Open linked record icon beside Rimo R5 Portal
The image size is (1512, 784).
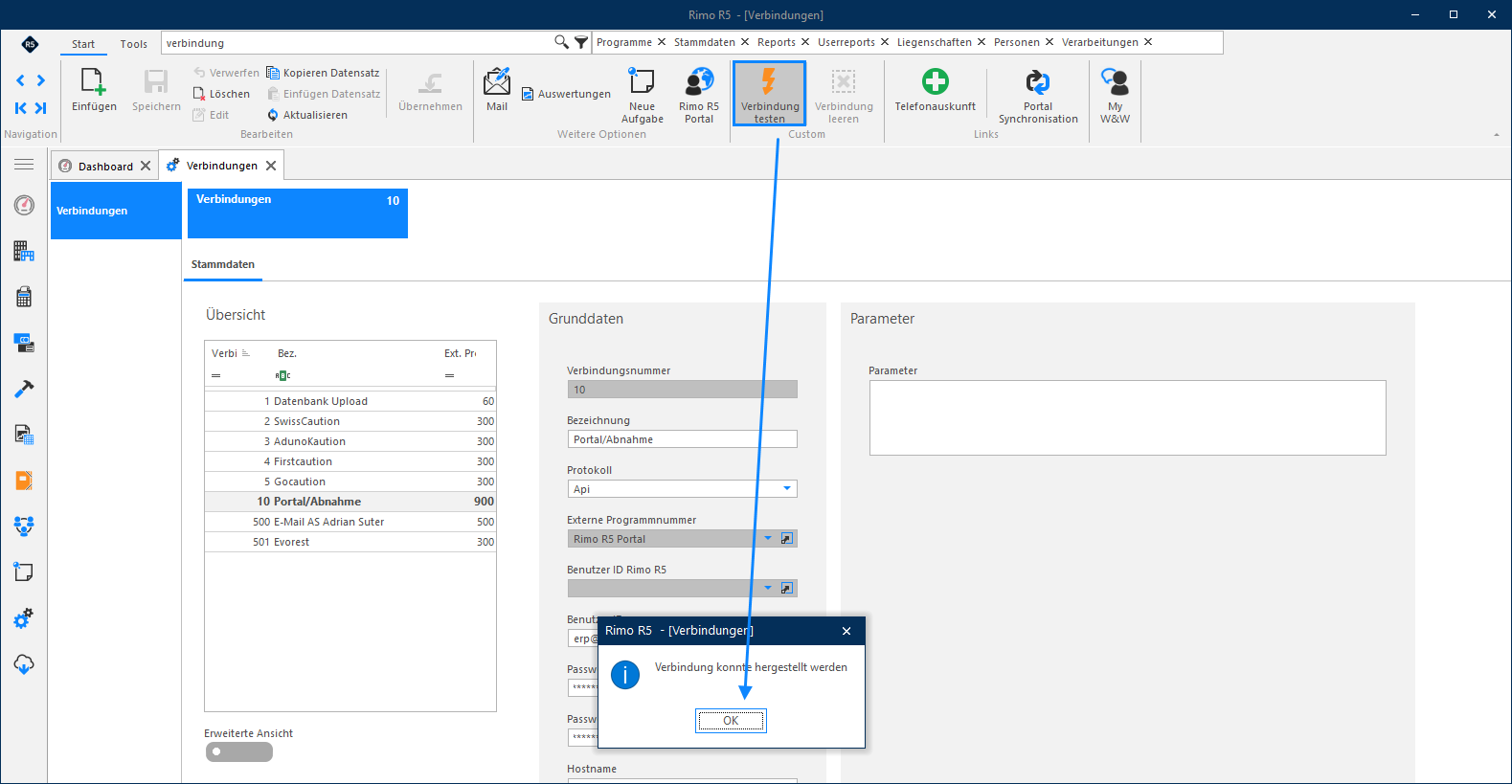pos(786,539)
